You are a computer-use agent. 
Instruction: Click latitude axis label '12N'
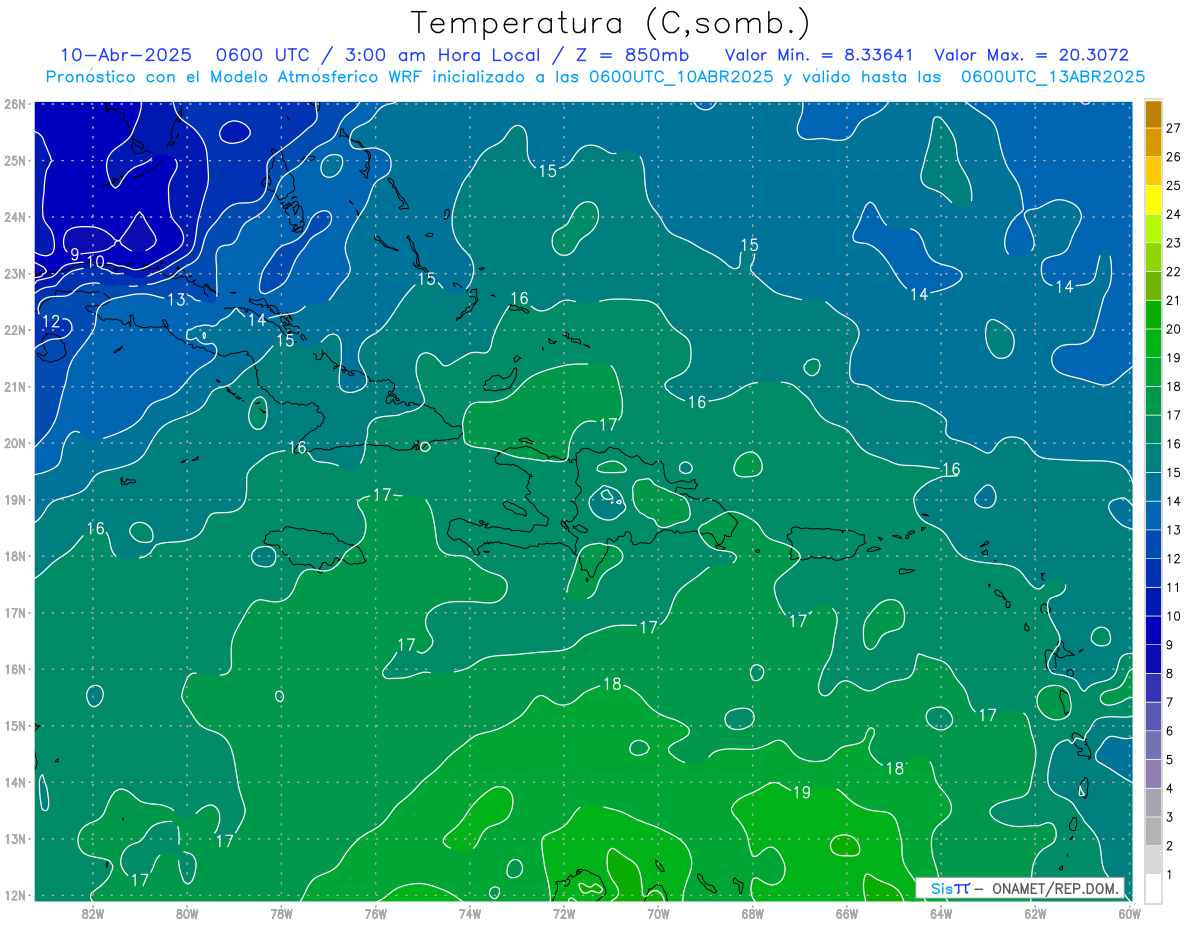(14, 895)
